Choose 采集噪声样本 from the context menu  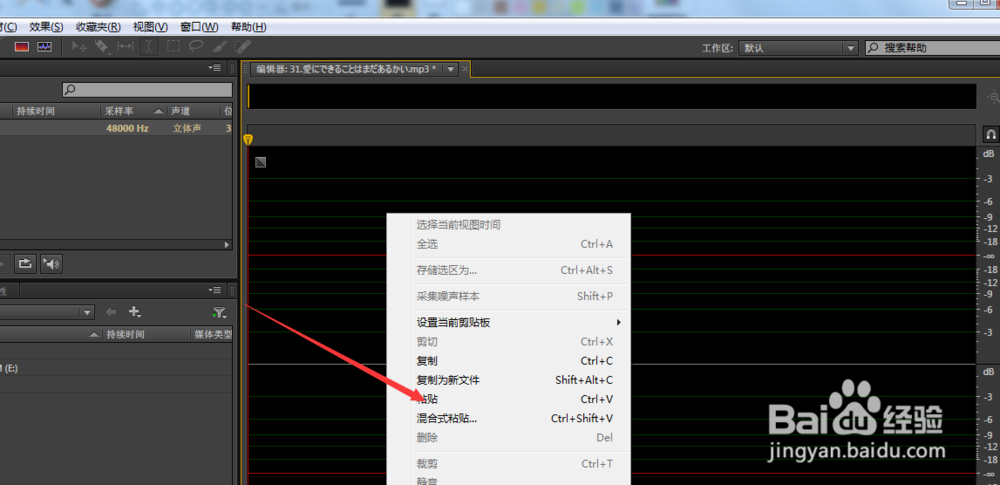click(509, 296)
